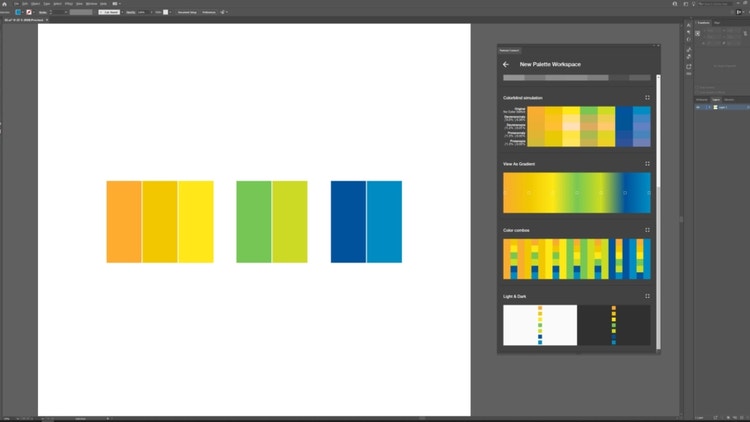The height and width of the screenshot is (422, 750).
Task: Open the File menu
Action: pyautogui.click(x=16, y=3)
